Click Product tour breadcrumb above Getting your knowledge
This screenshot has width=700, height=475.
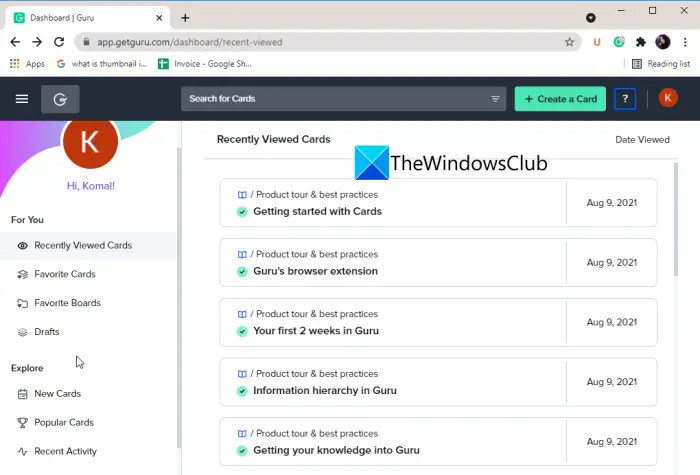pos(317,433)
